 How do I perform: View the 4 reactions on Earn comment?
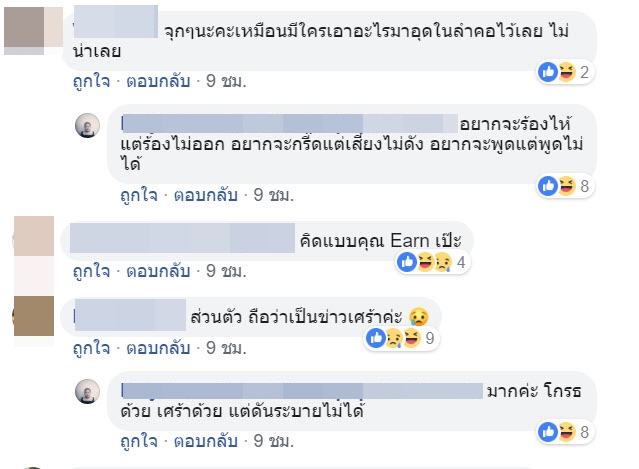pyautogui.click(x=431, y=262)
